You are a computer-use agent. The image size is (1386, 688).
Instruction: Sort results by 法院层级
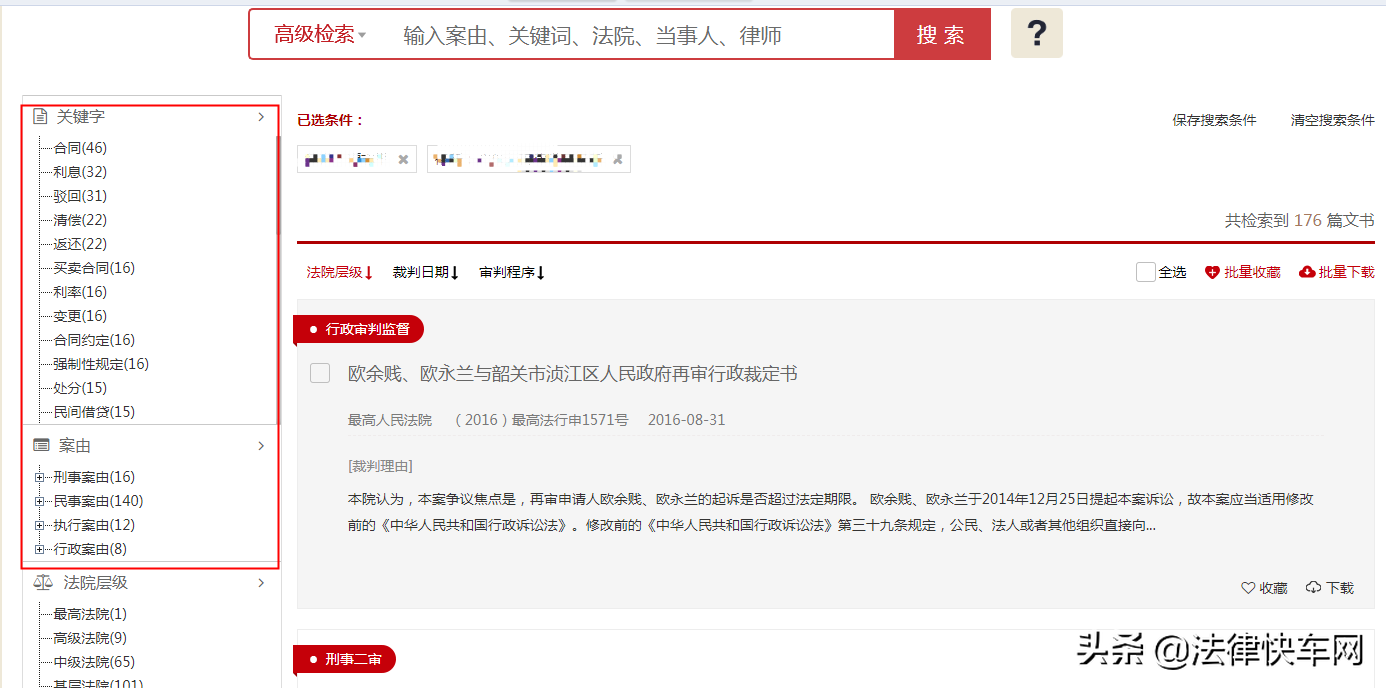[339, 271]
